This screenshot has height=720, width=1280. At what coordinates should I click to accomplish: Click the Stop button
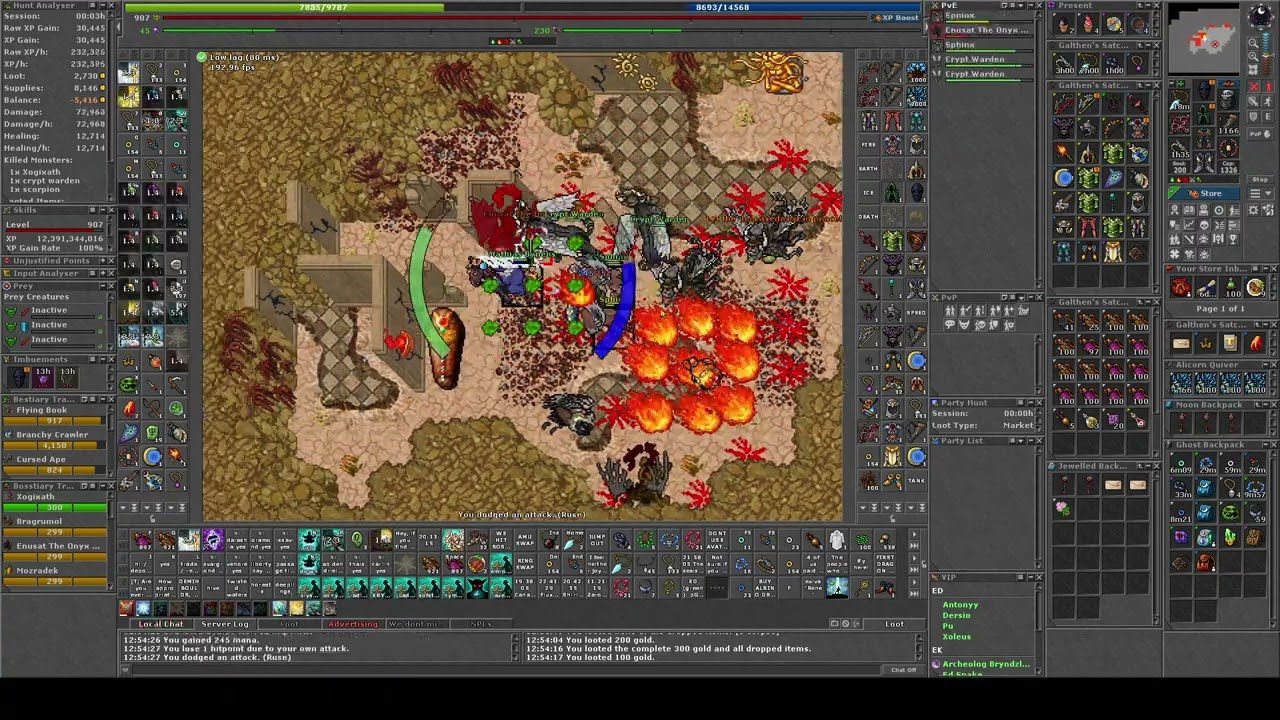click(x=1260, y=179)
